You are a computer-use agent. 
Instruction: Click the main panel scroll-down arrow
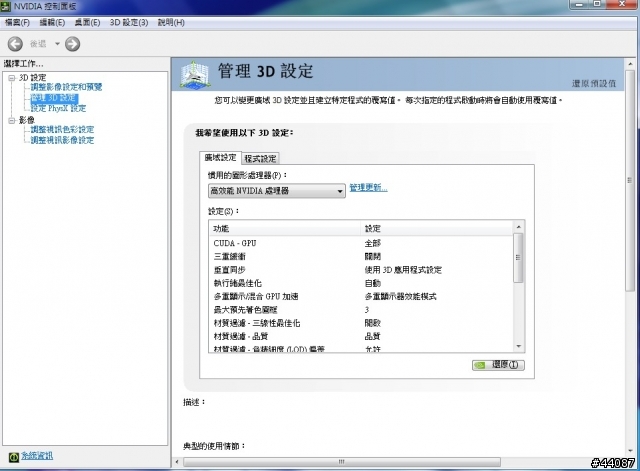[x=629, y=451]
